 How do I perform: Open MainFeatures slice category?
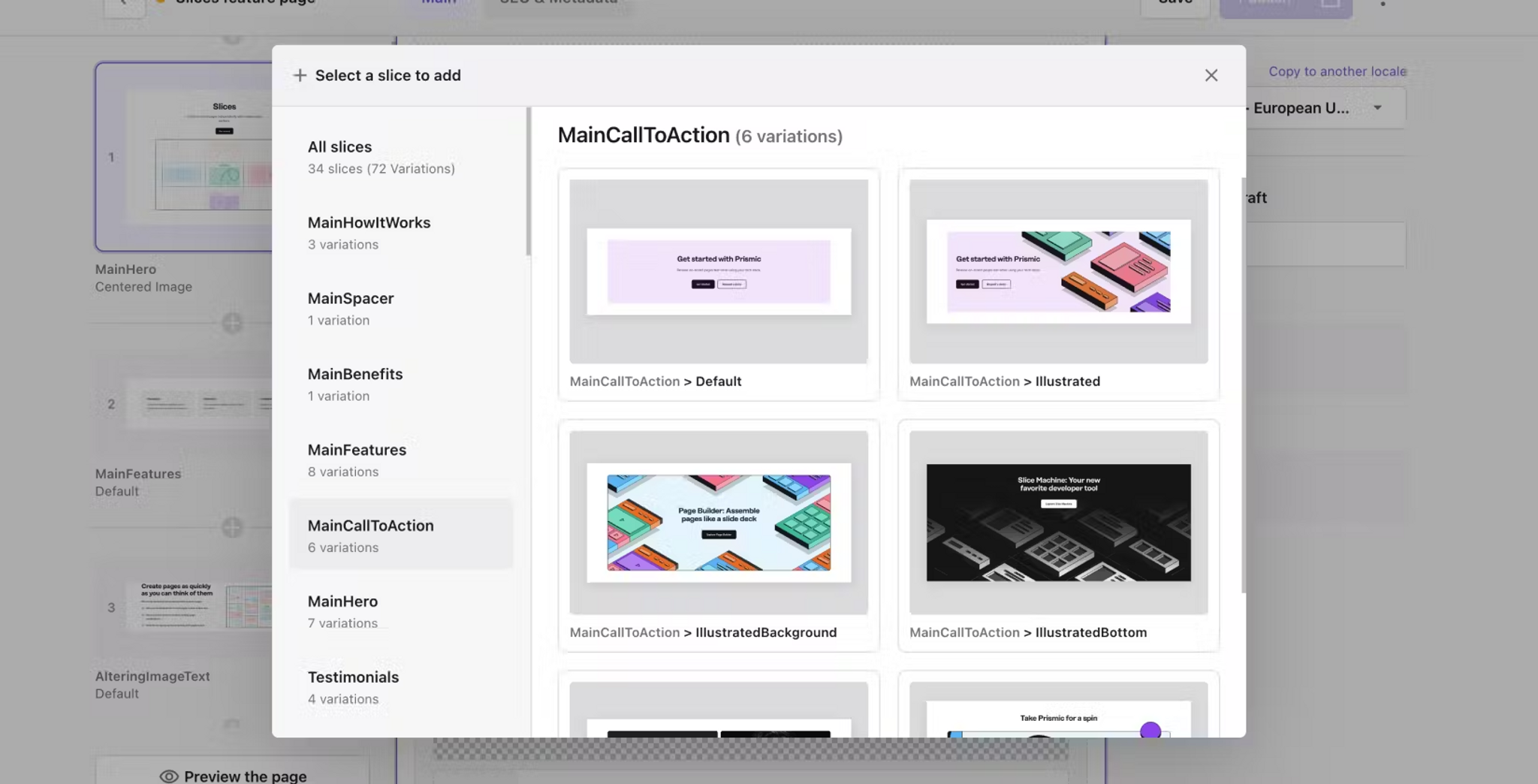click(401, 460)
